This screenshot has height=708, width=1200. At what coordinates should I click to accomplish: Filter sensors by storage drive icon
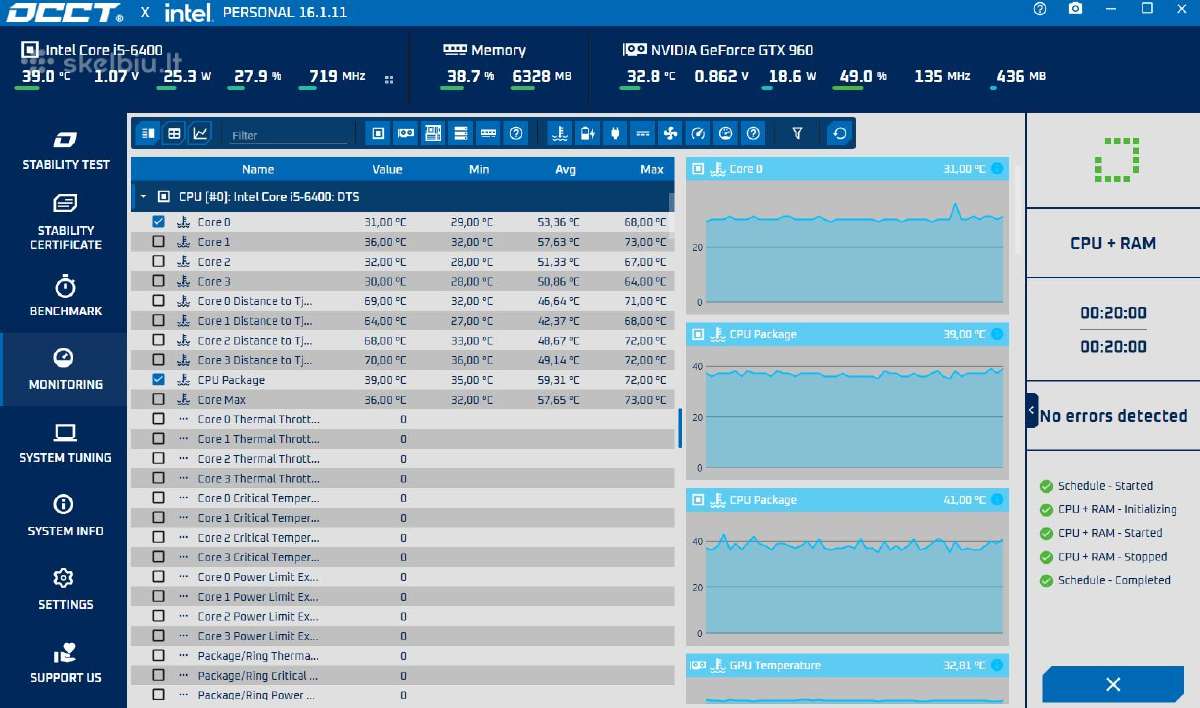[x=460, y=133]
